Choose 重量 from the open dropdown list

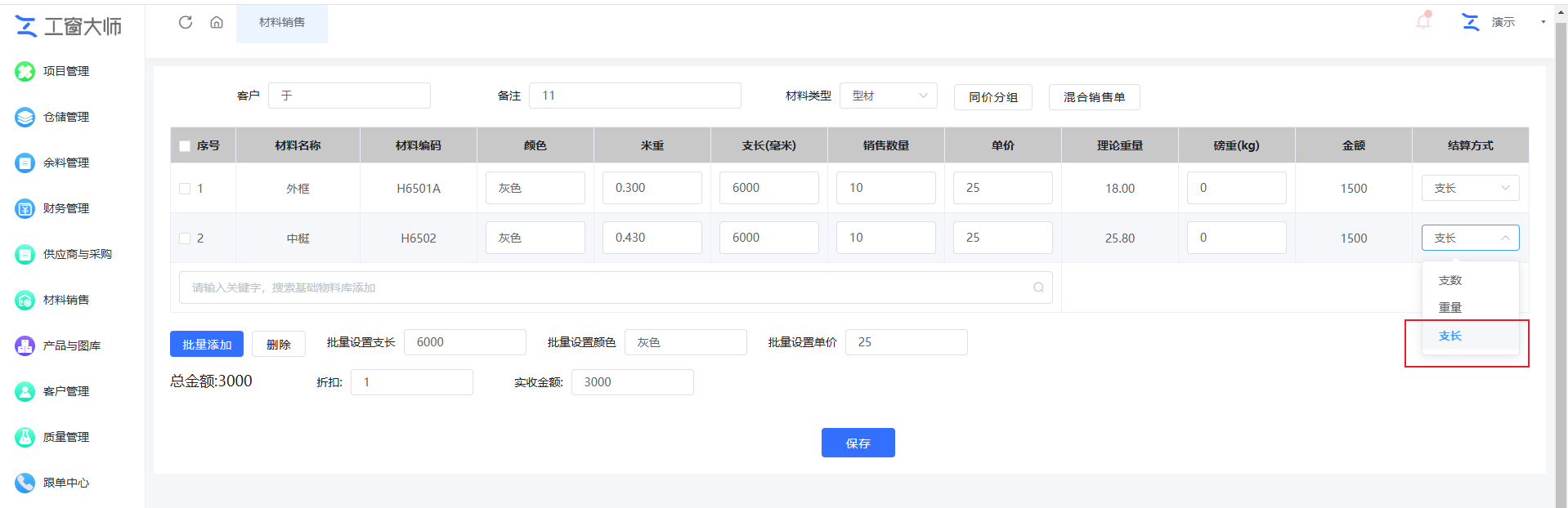[x=1450, y=308]
